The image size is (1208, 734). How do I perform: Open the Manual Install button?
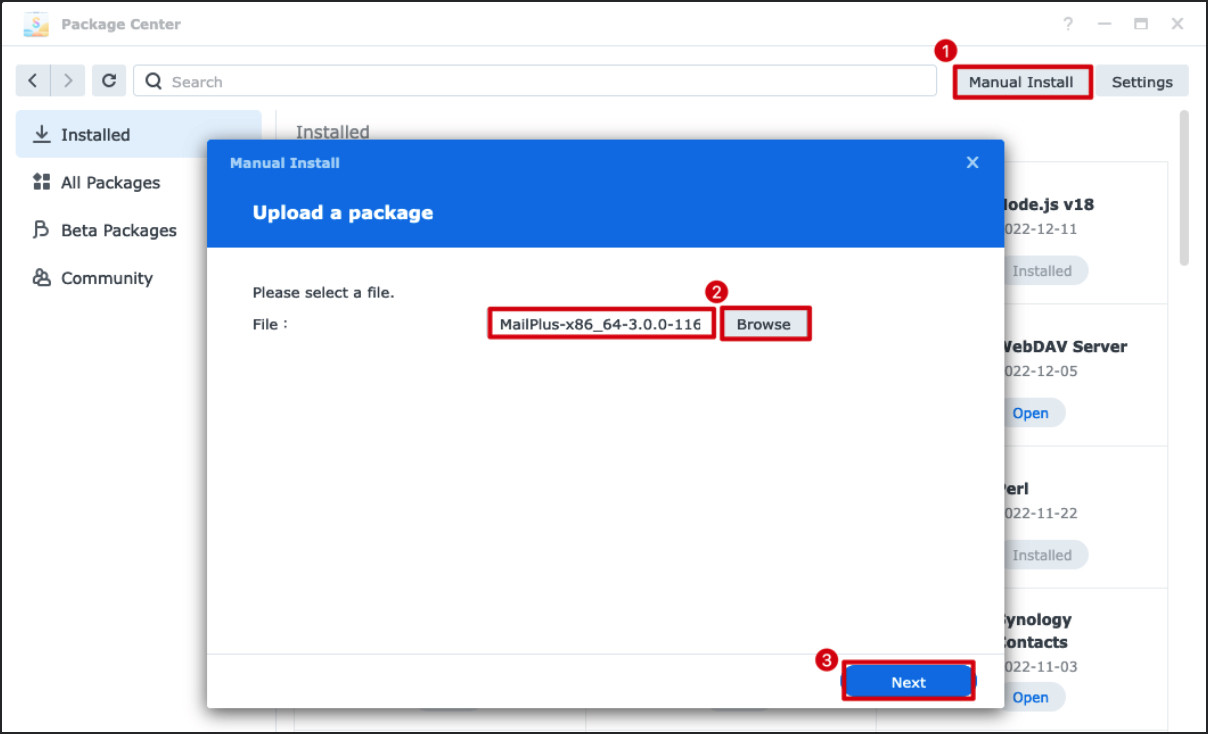tap(1021, 82)
